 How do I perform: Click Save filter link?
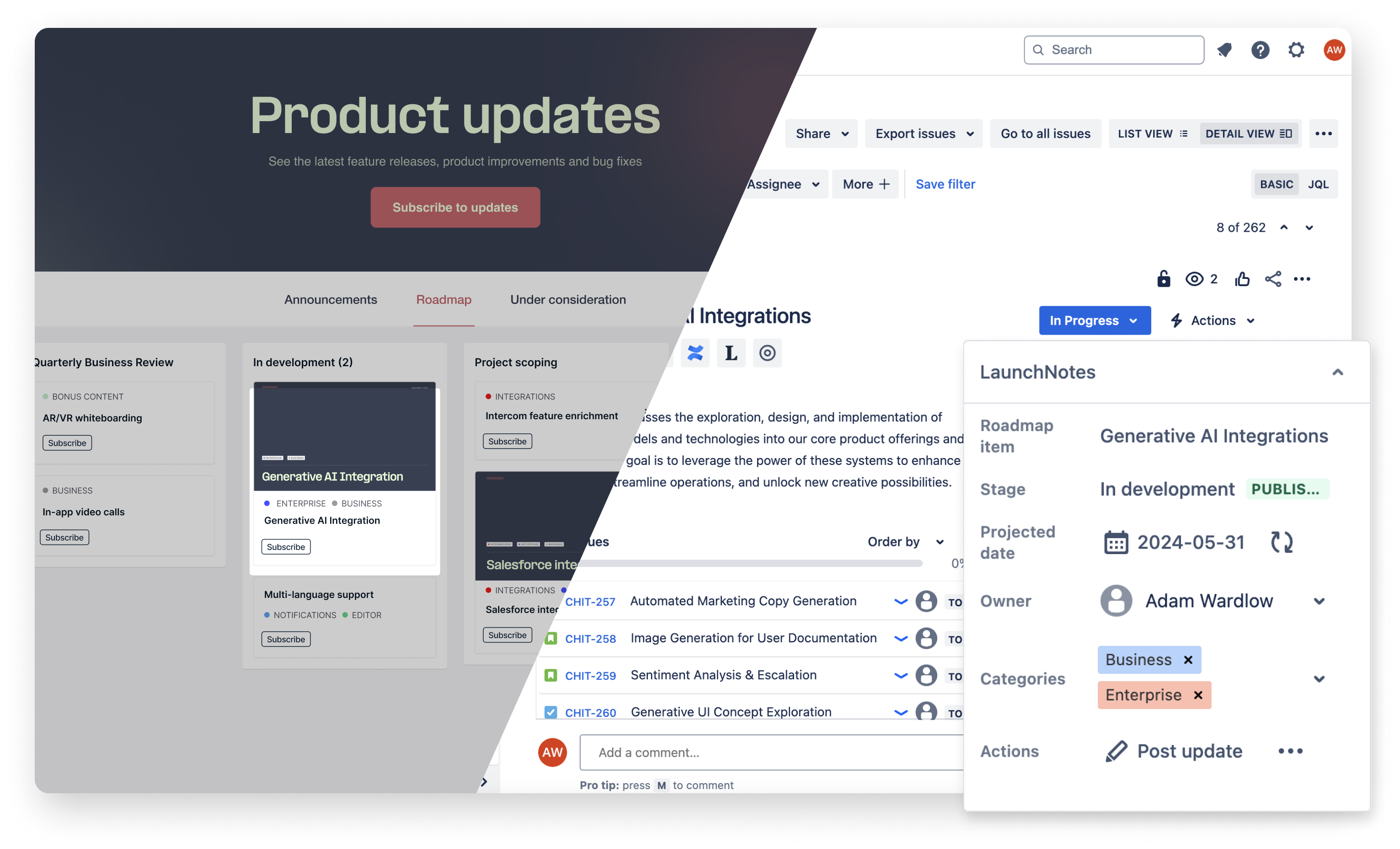[946, 184]
